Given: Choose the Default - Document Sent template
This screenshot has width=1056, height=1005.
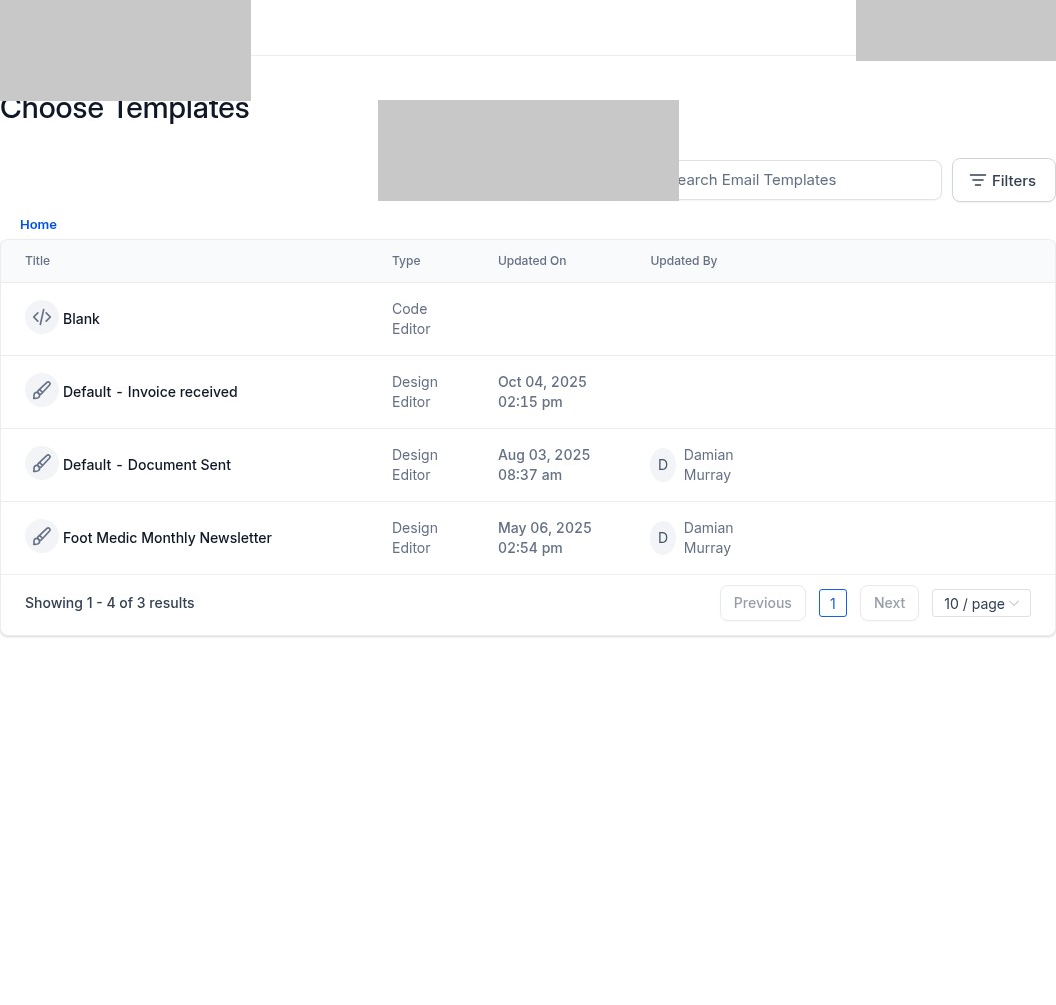Looking at the screenshot, I should (147, 465).
